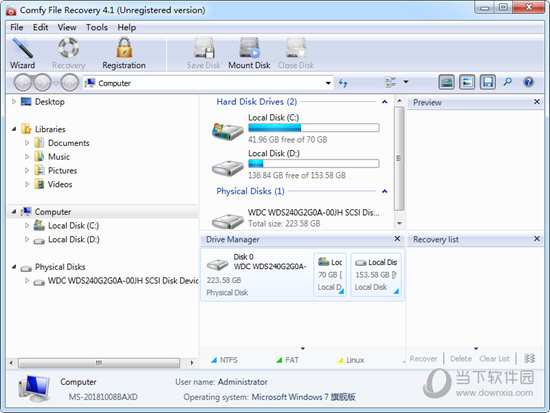The image size is (550, 413).
Task: Click the first back navigation round button
Action: pyautogui.click(x=23, y=83)
